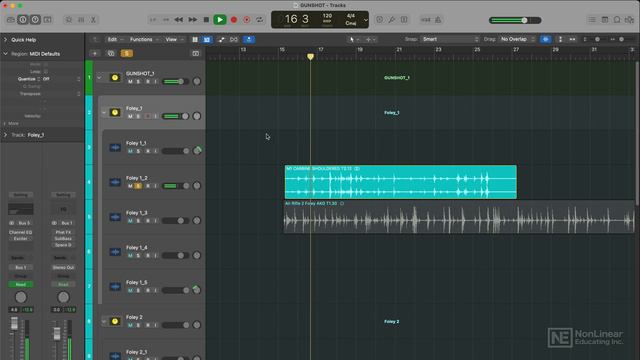640x360 pixels.
Task: Unsolo the Foley 1_2 track
Action: point(138,186)
